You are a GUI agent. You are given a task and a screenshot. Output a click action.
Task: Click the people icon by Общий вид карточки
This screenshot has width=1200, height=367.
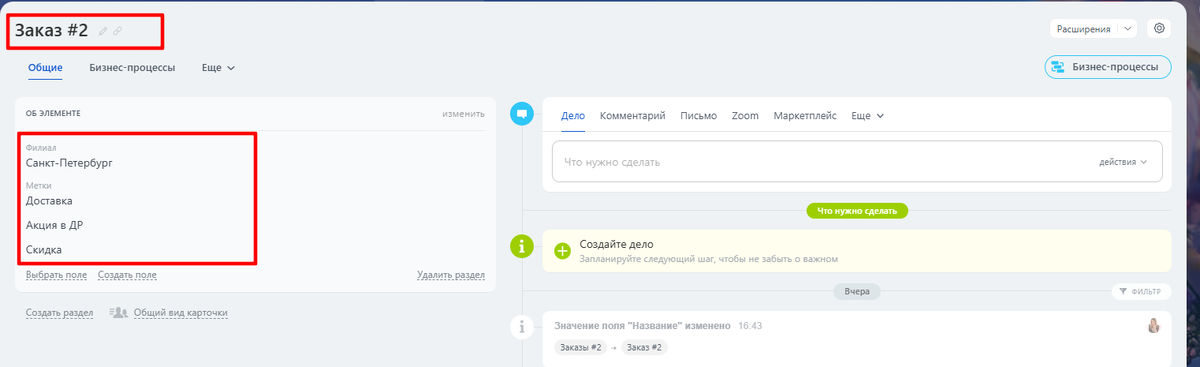pos(118,313)
